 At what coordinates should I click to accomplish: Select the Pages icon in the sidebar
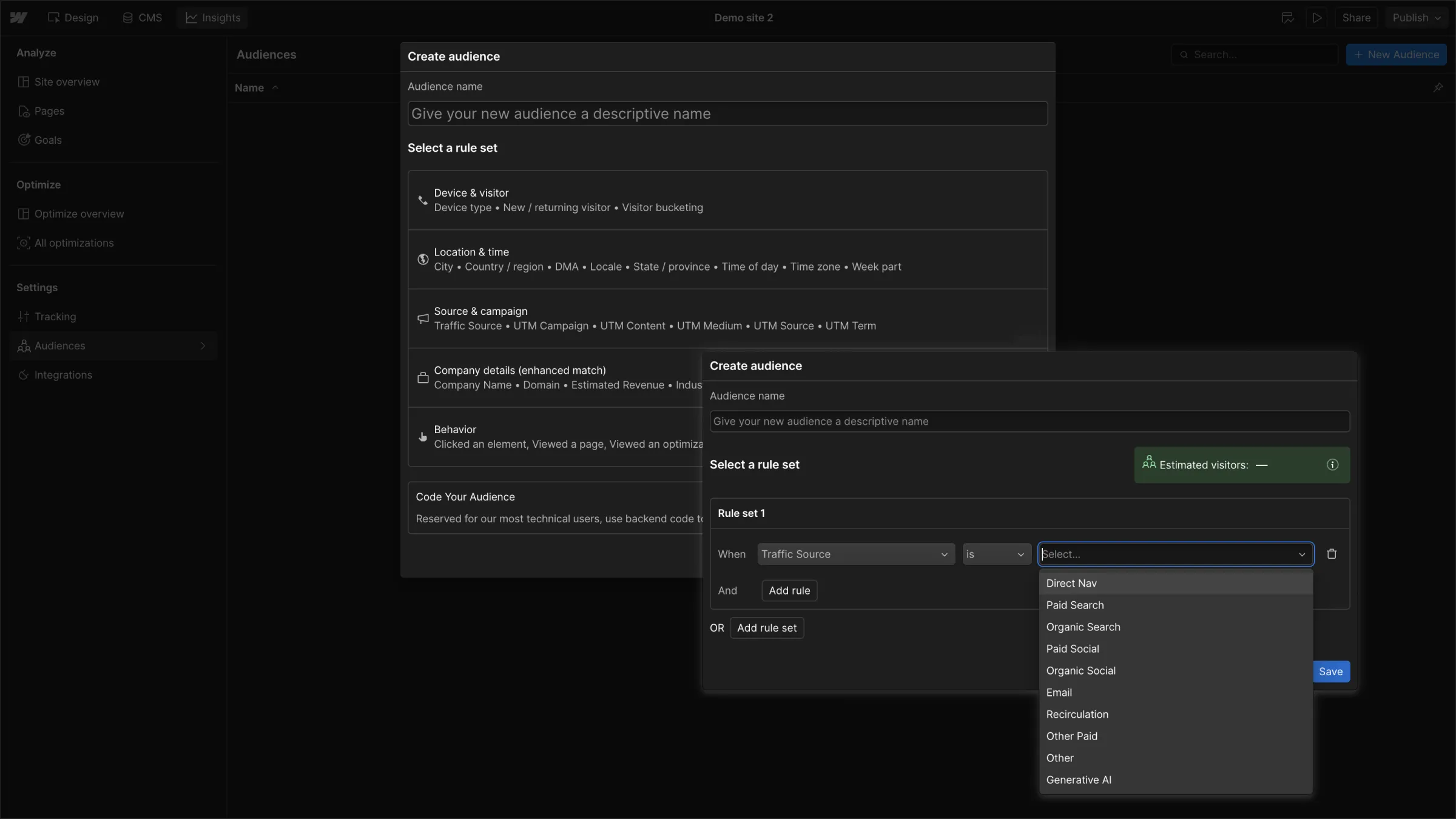point(24,111)
